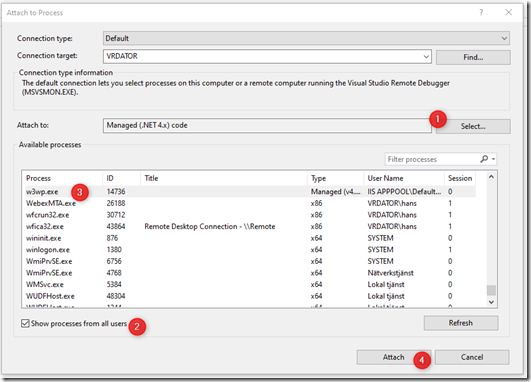The width and height of the screenshot is (531, 382).
Task: Click the help question mark icon
Action: click(x=481, y=13)
